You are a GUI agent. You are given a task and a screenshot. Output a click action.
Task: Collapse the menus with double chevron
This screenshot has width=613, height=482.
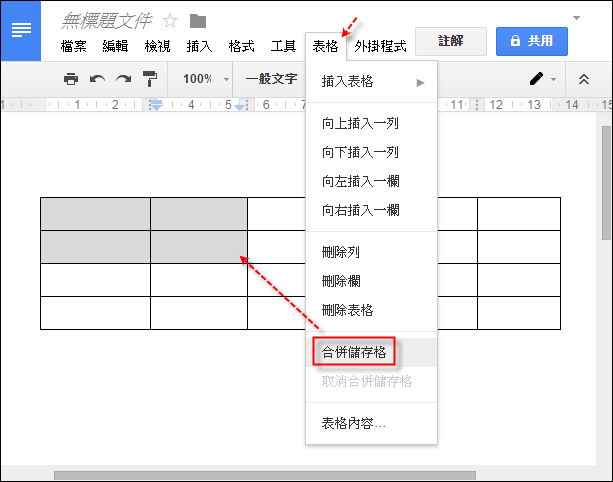584,79
